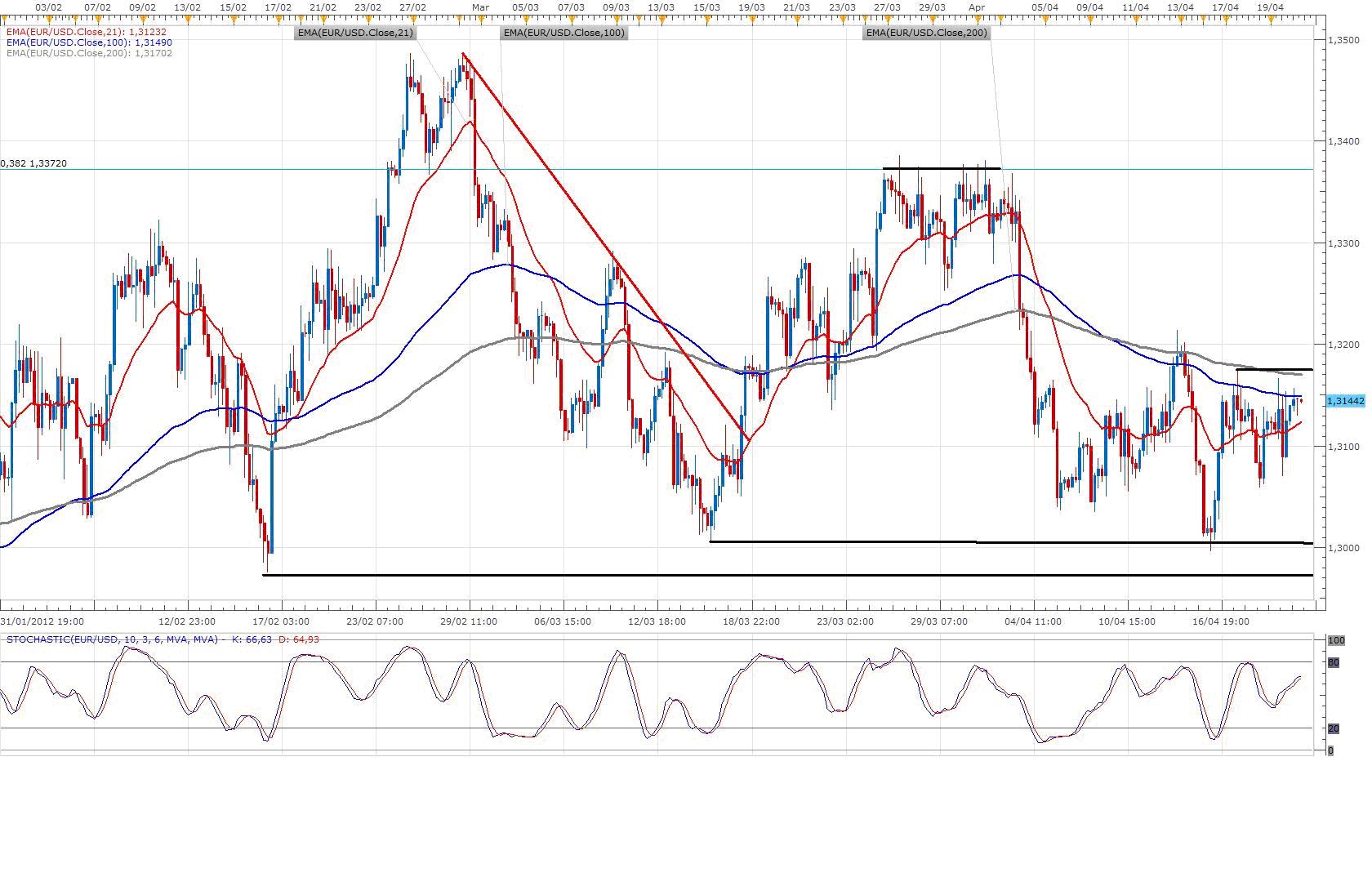Select the red descending trendline
The image size is (1372, 895).
[606, 247]
